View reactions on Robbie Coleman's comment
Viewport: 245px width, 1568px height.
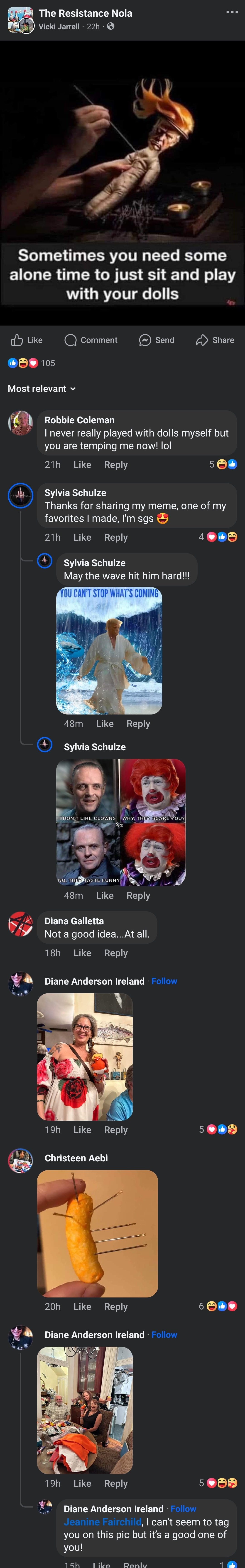(223, 464)
